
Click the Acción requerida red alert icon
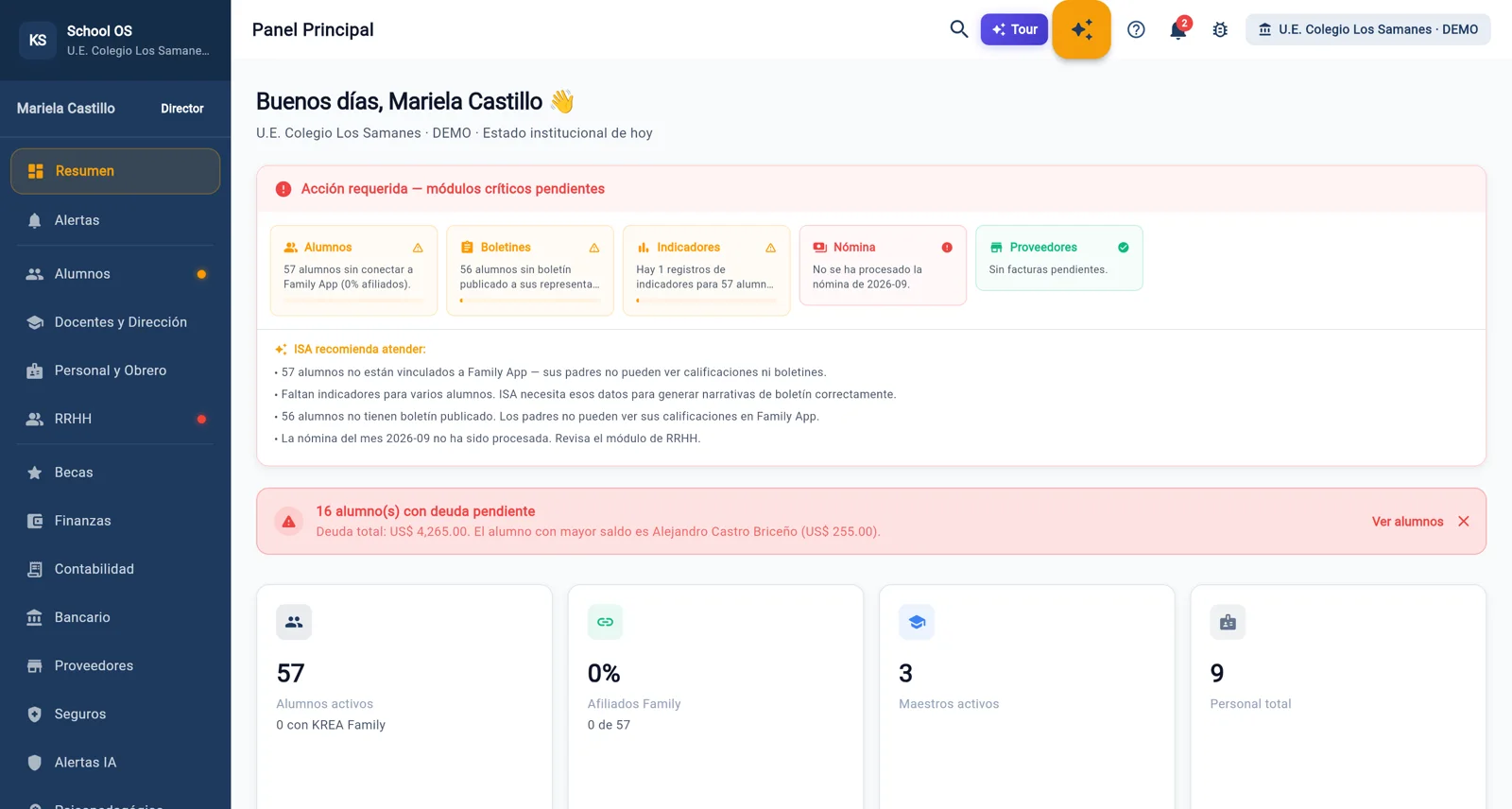click(283, 189)
